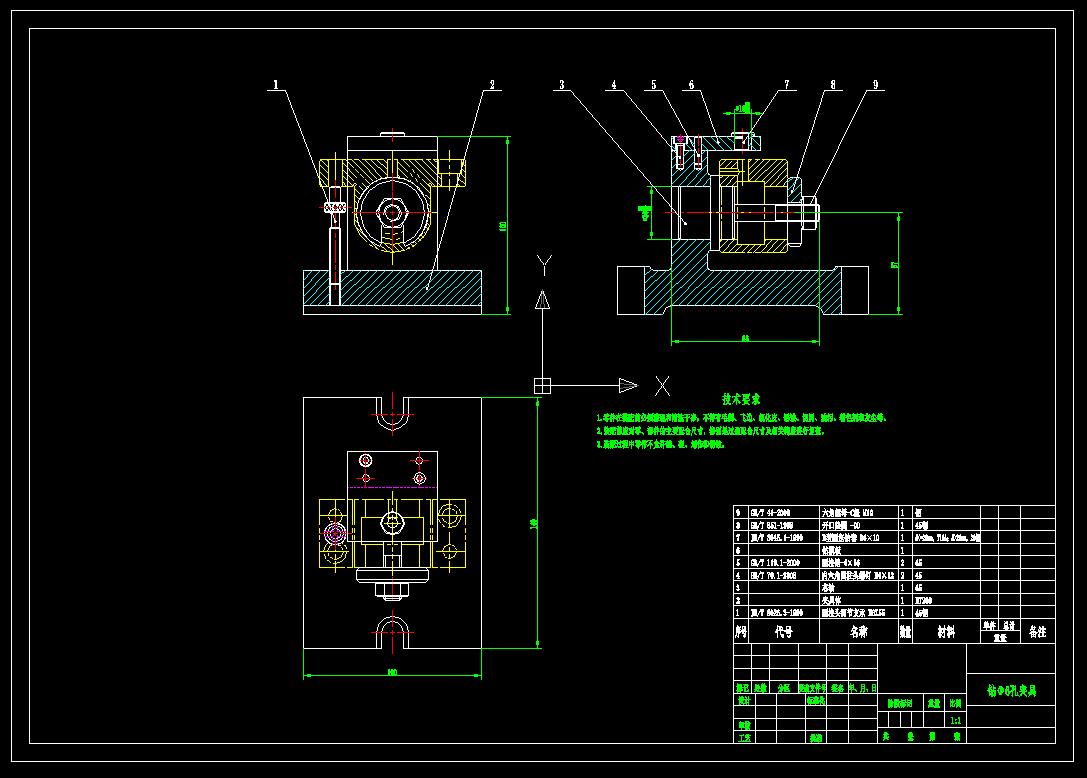This screenshot has height=778, width=1087.
Task: Select balloon number 7 callout
Action: point(787,85)
